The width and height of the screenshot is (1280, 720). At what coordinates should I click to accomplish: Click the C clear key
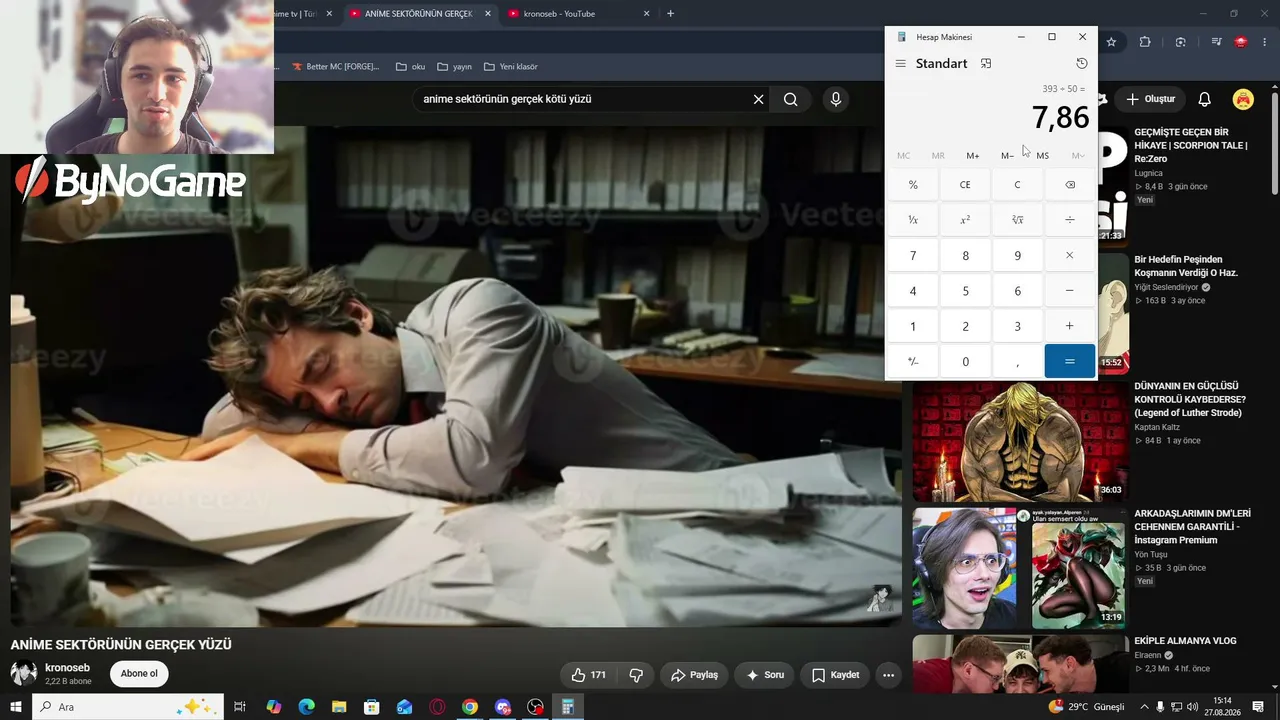coord(1017,184)
